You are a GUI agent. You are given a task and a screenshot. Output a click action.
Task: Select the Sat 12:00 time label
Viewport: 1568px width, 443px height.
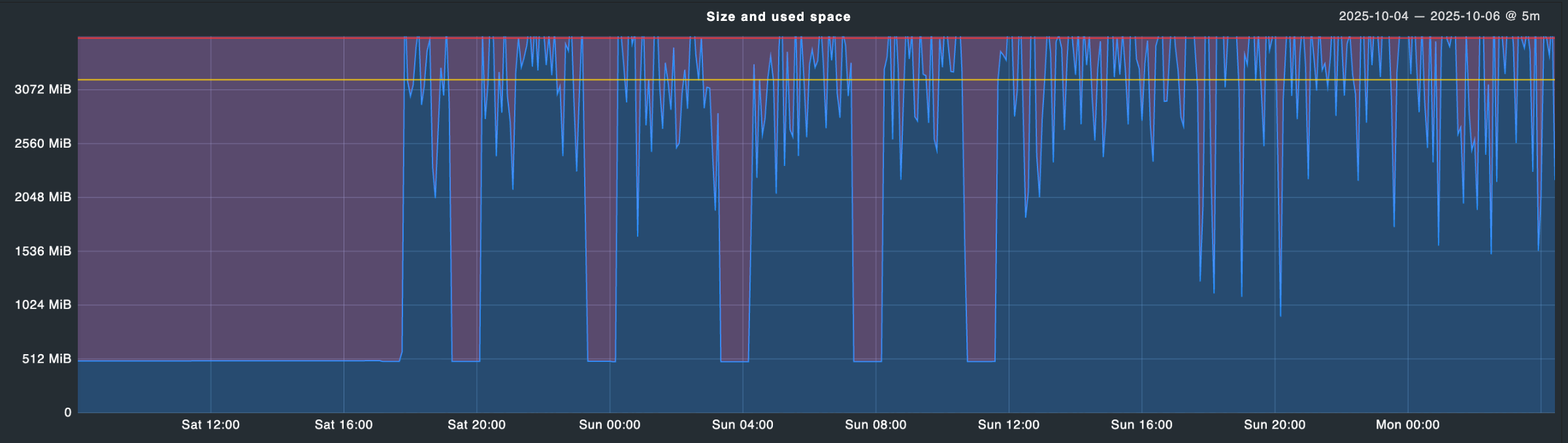click(210, 425)
